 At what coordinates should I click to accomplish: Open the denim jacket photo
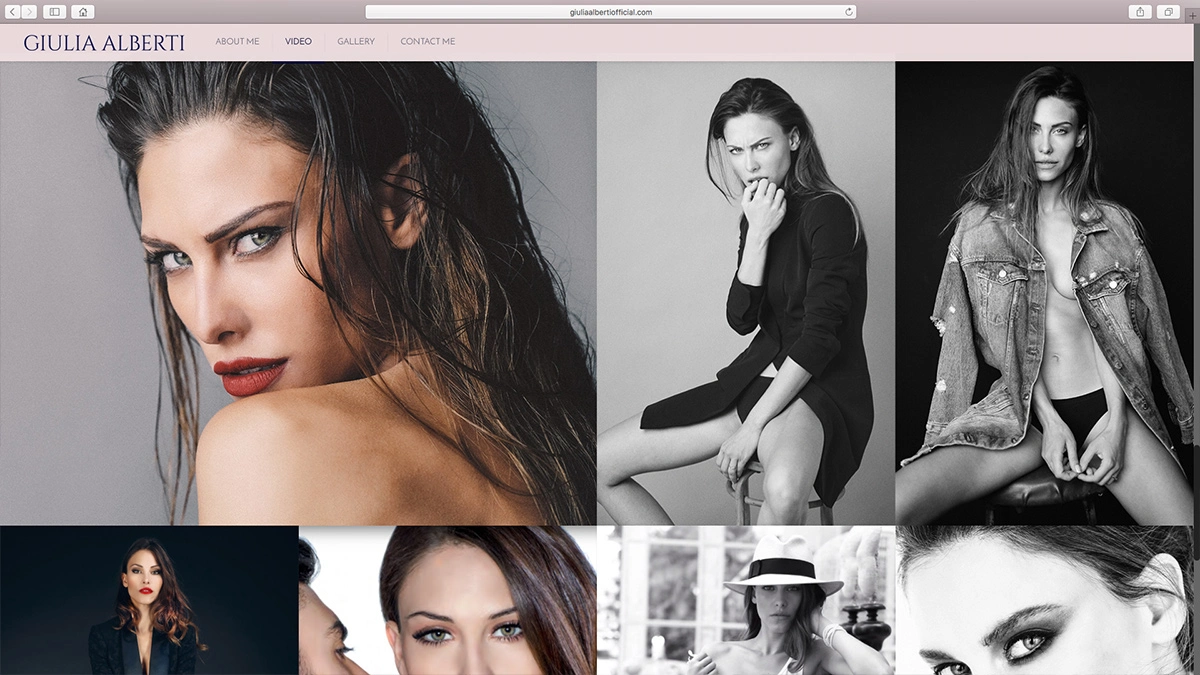click(1043, 293)
